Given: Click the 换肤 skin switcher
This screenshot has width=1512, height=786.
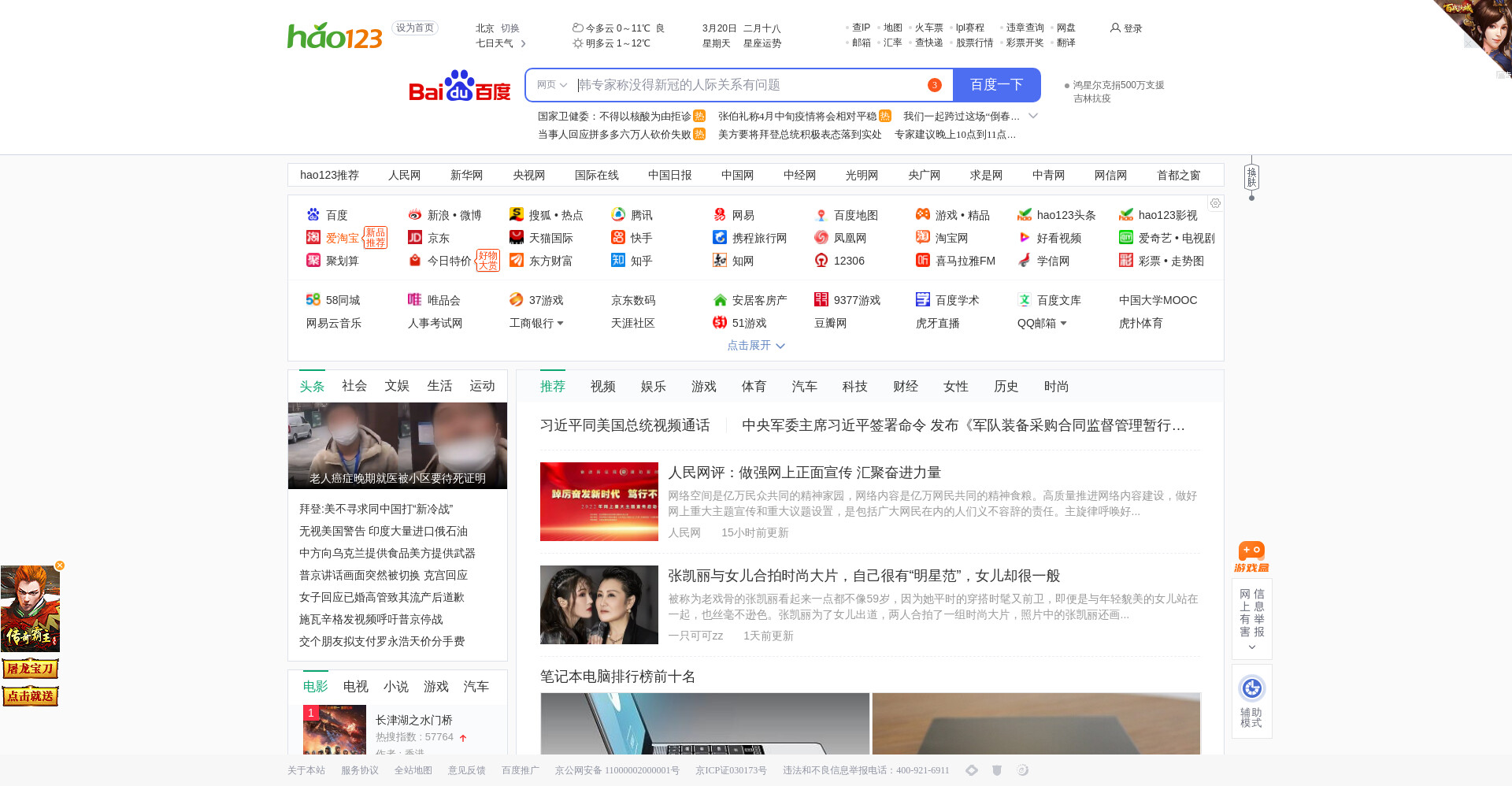Looking at the screenshot, I should click(1251, 177).
